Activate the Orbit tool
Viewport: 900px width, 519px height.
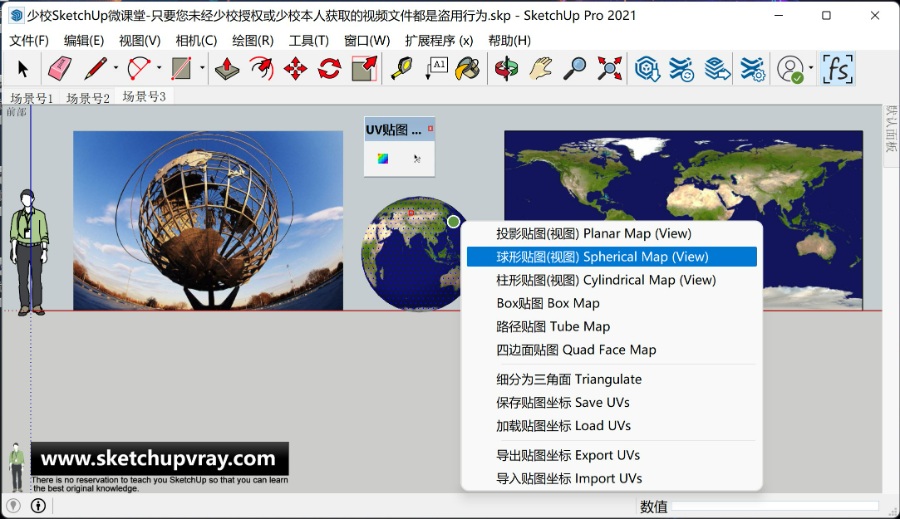click(x=506, y=69)
